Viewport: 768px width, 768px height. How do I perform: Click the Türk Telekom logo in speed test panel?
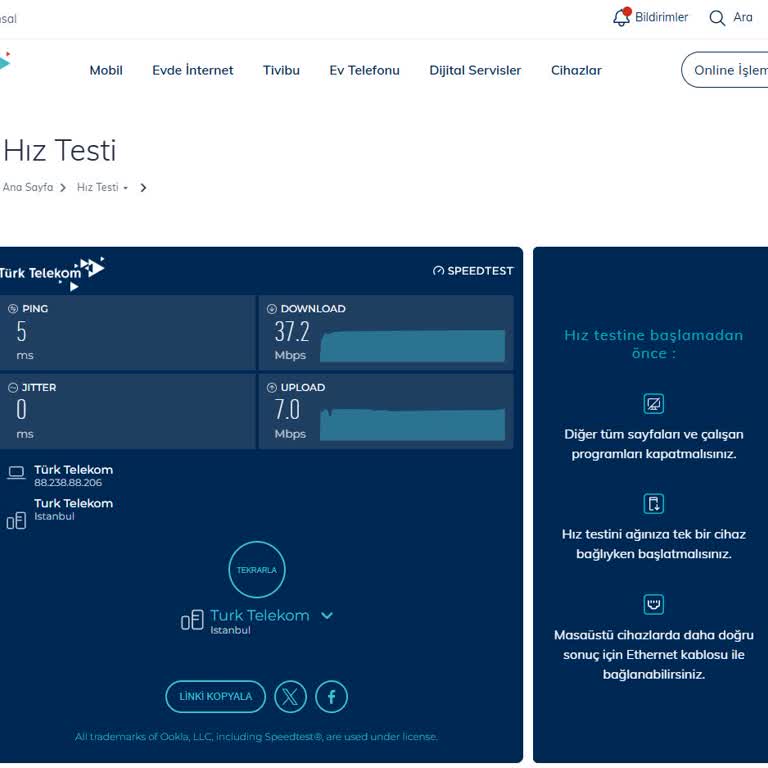coord(52,273)
